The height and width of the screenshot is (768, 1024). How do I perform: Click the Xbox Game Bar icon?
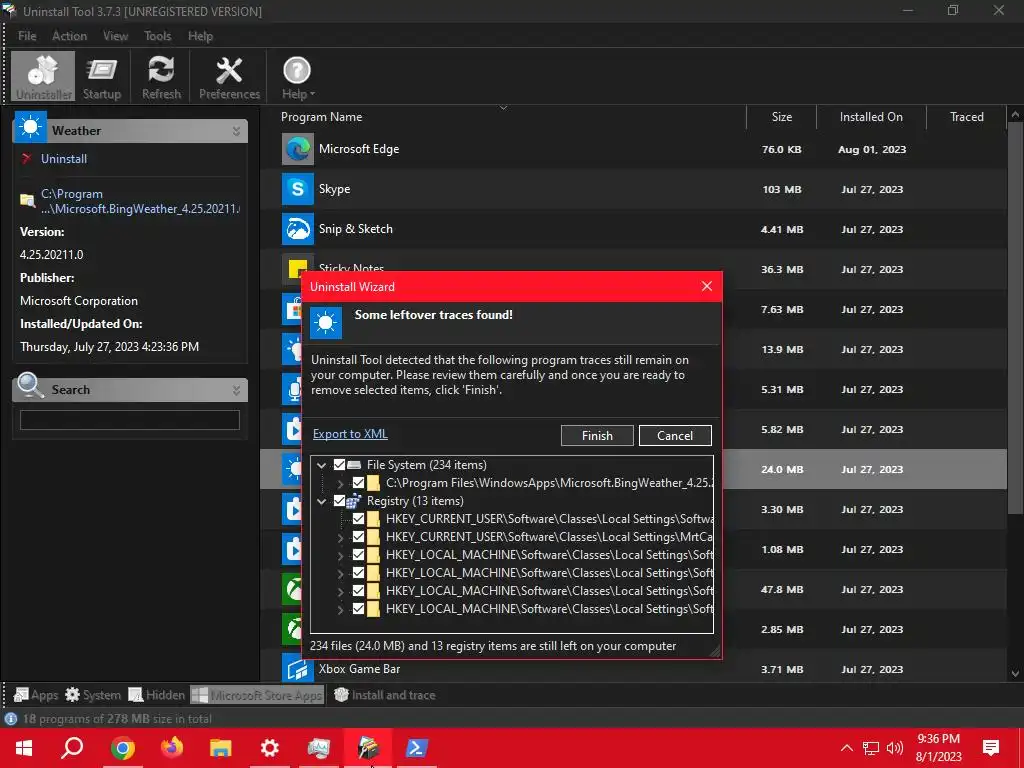[298, 669]
